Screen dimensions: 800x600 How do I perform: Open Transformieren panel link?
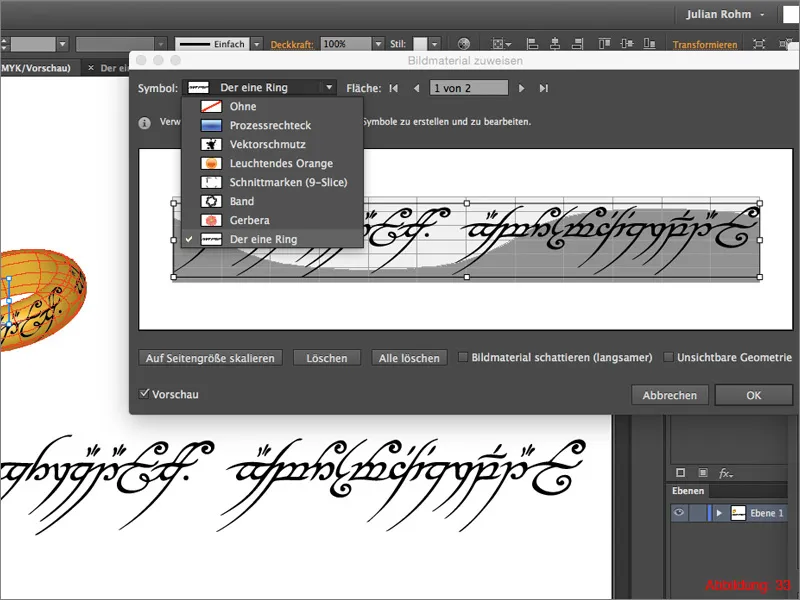(x=705, y=45)
